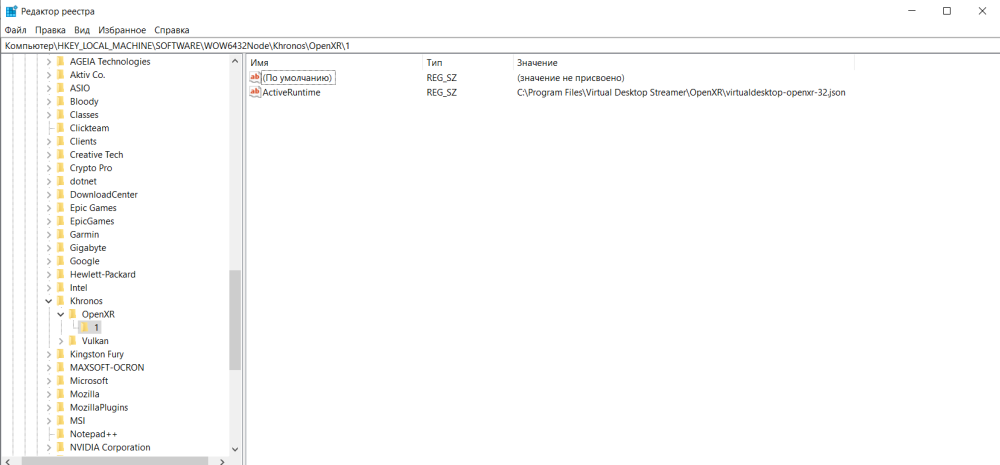Select the MozillaPlugins folder icon

tap(61, 407)
